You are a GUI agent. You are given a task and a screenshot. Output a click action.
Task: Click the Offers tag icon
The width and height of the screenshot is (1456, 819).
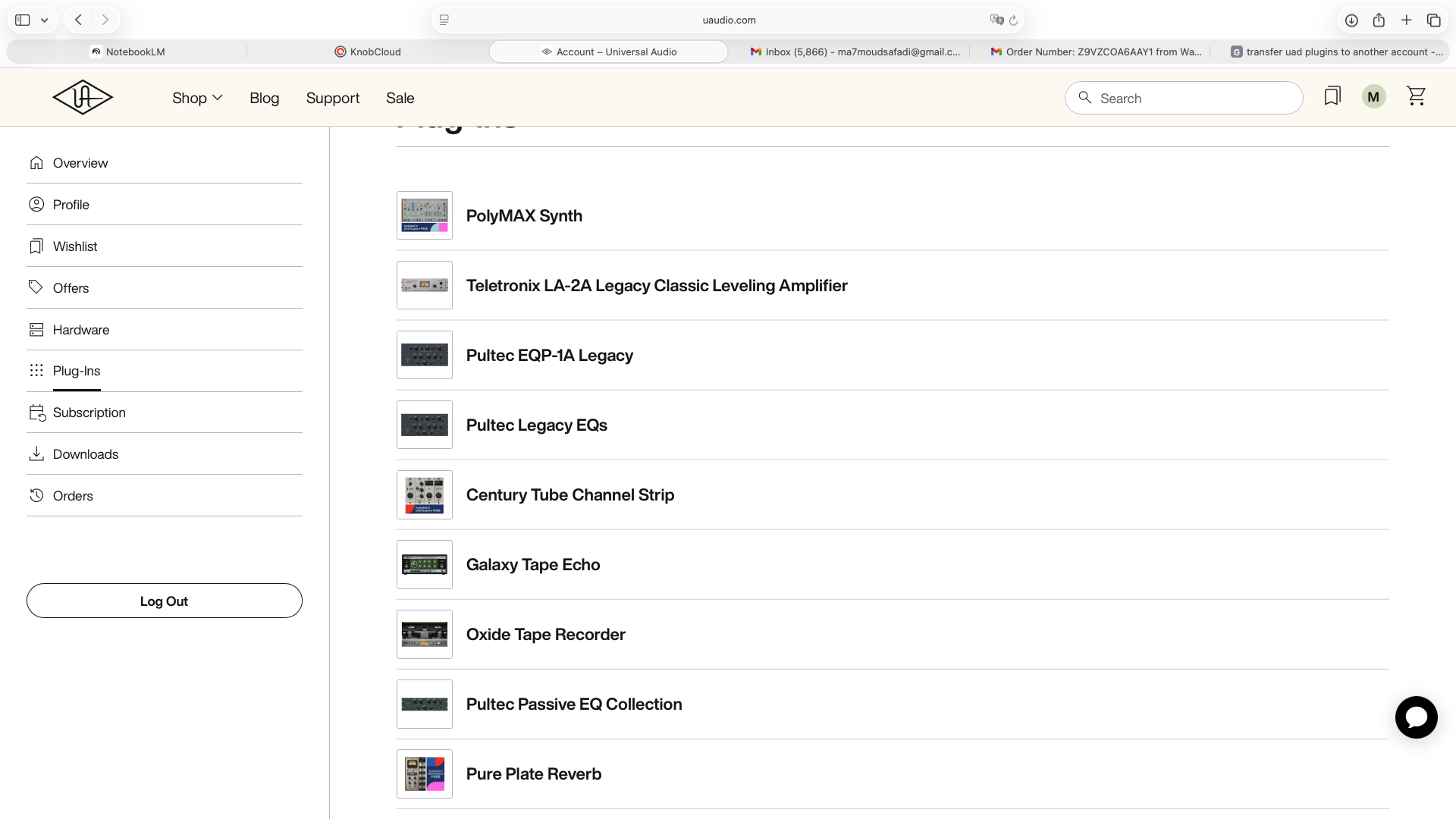(36, 287)
